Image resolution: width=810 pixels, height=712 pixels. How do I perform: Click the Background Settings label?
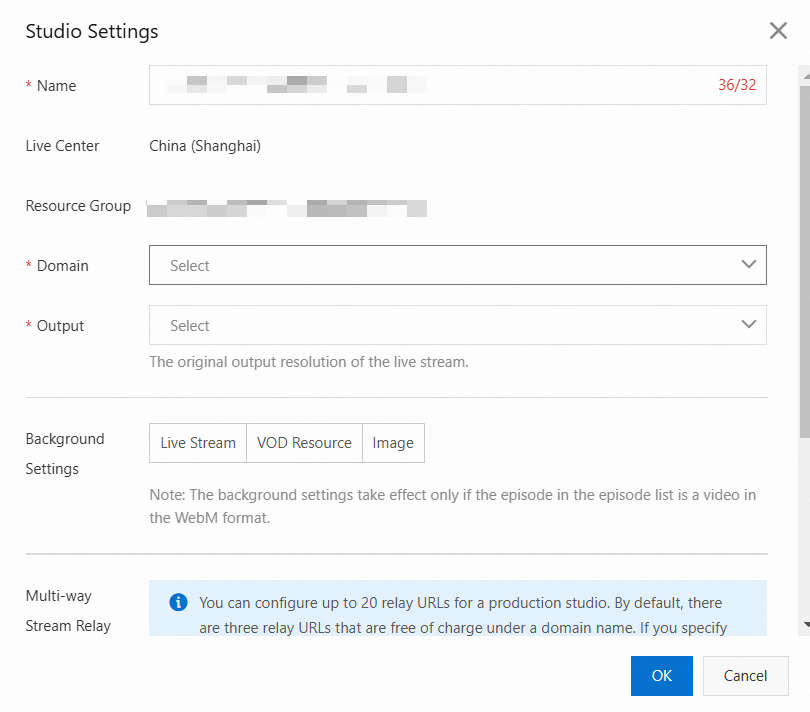coord(65,453)
